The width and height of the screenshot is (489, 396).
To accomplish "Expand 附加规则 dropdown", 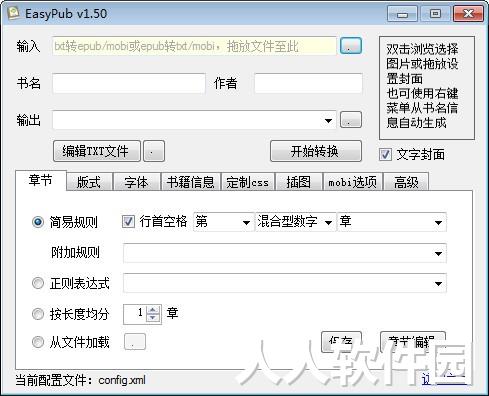I will [x=438, y=254].
